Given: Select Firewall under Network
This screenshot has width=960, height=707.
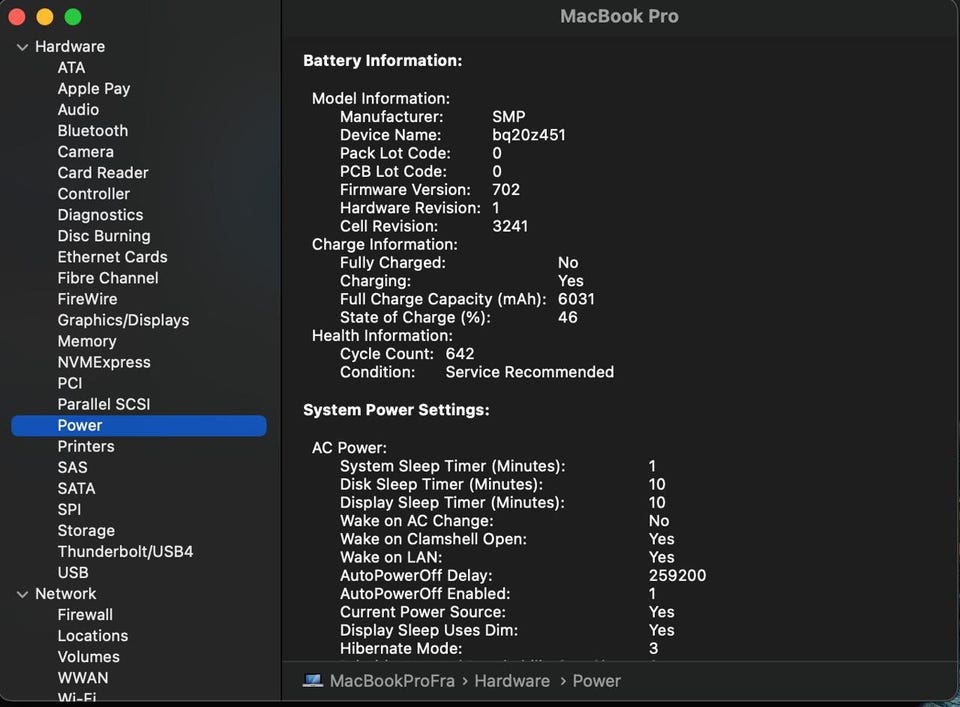Looking at the screenshot, I should [x=85, y=615].
